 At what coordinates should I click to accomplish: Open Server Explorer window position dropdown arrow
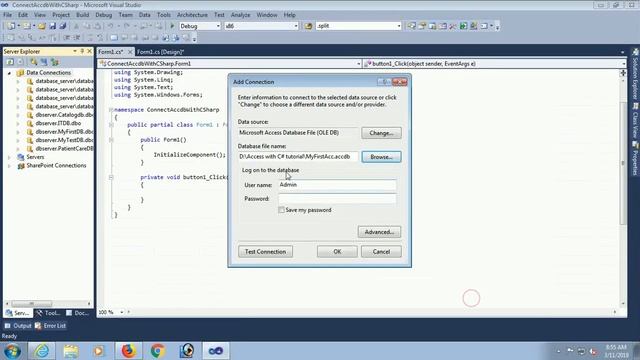(x=75, y=51)
